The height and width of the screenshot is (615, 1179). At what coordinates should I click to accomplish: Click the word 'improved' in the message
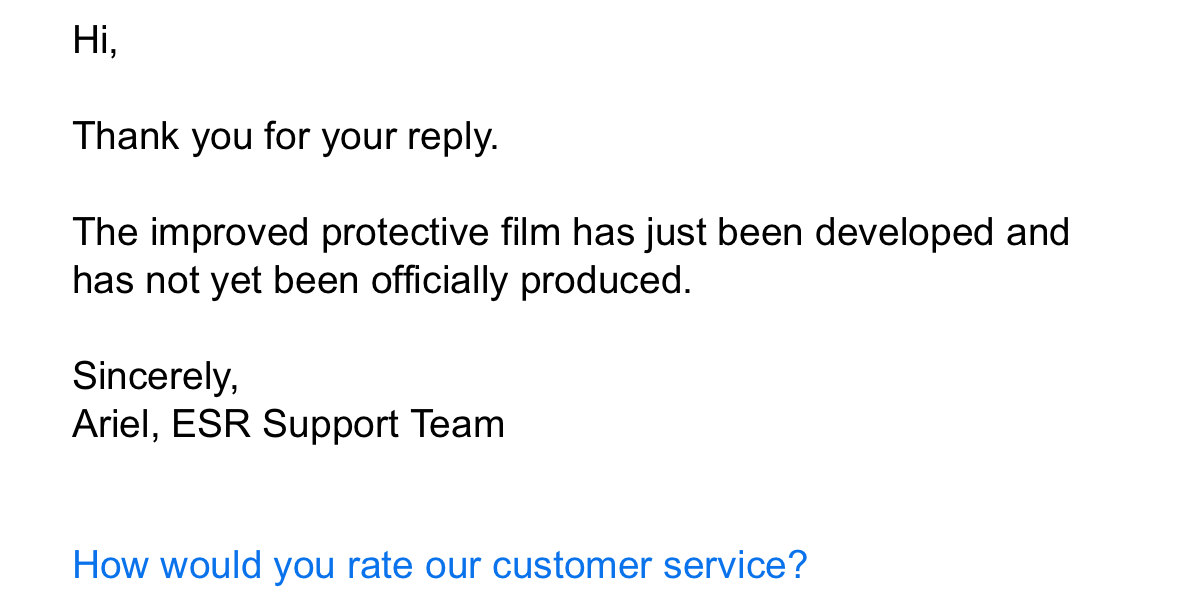(229, 232)
